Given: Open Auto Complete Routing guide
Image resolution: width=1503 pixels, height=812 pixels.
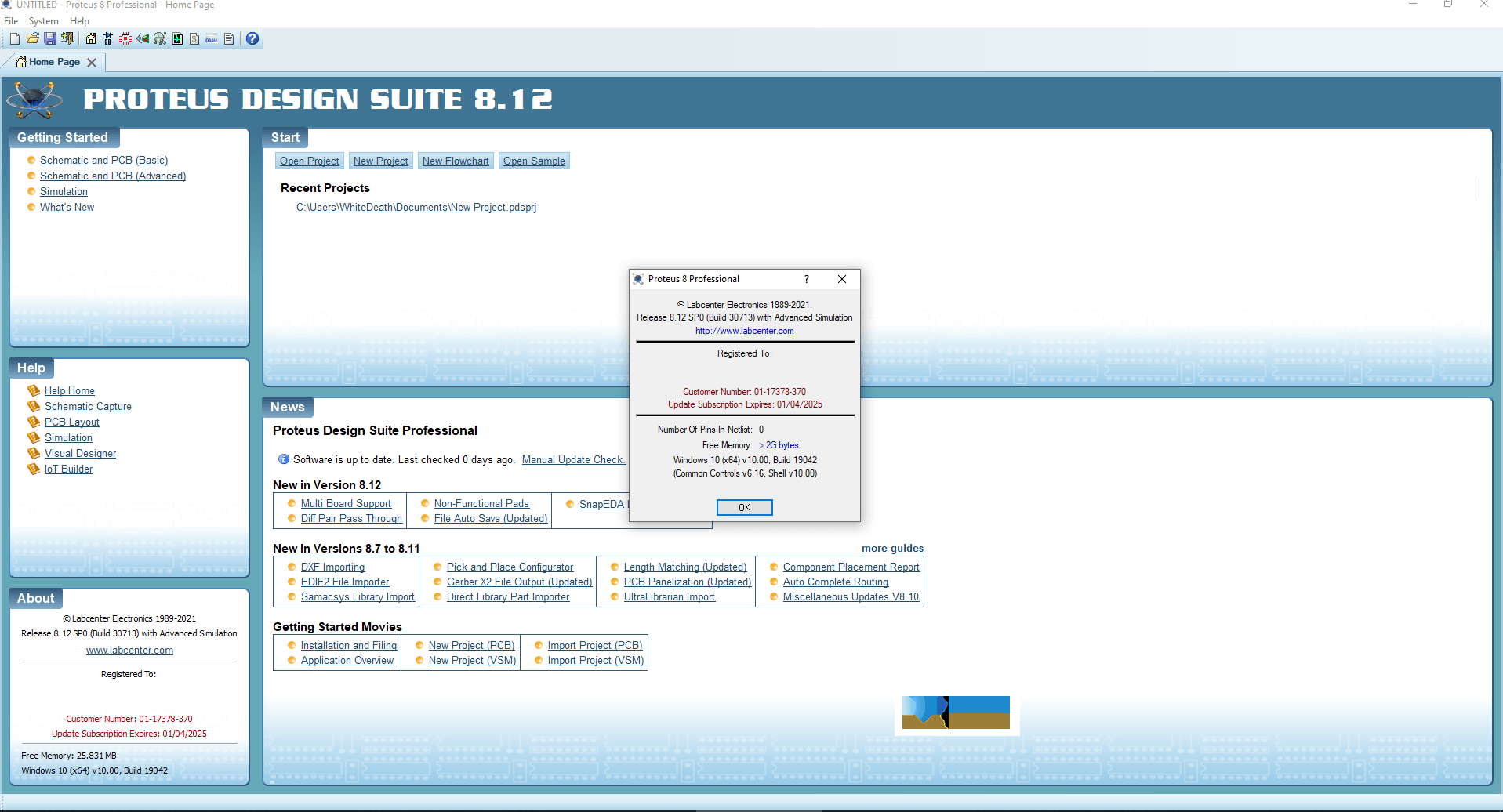Looking at the screenshot, I should [836, 582].
